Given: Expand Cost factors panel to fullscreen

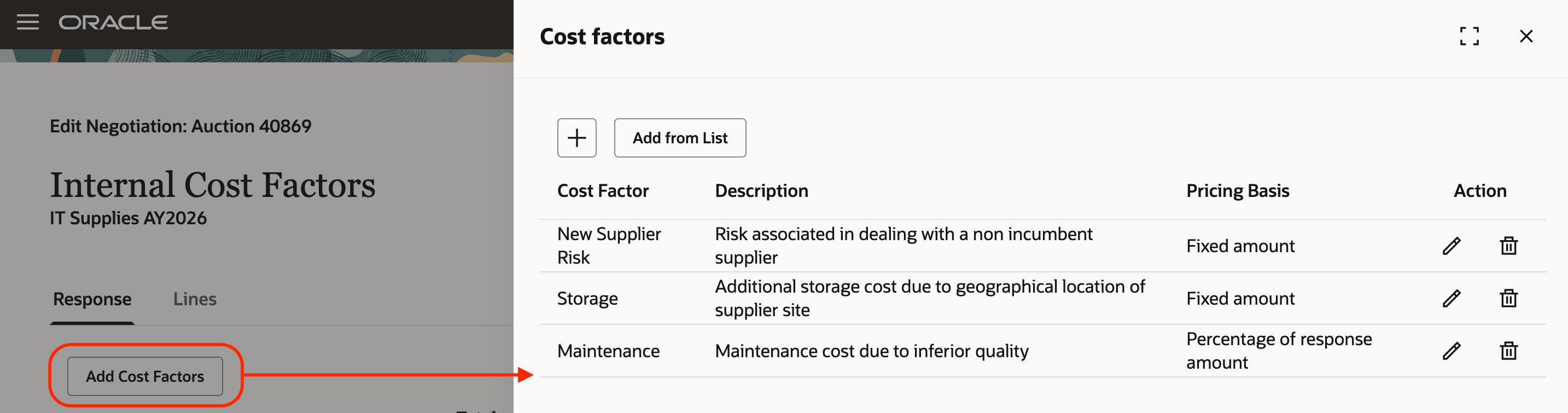Looking at the screenshot, I should tap(1470, 37).
